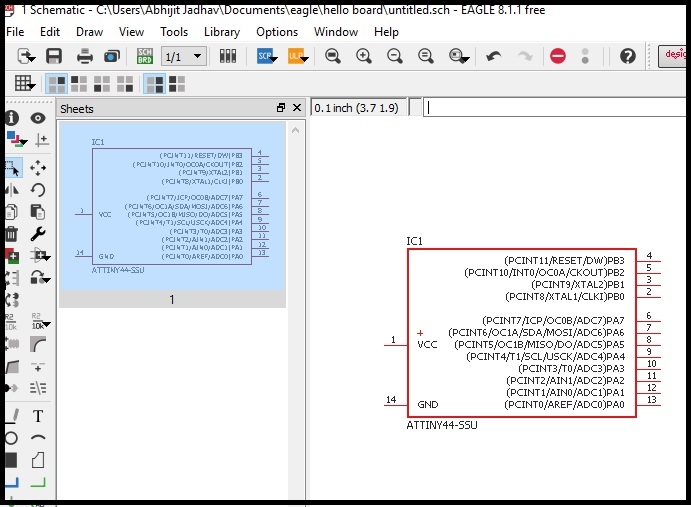This screenshot has height=507, width=691.
Task: Click the design link button at toolbar end
Action: click(672, 56)
